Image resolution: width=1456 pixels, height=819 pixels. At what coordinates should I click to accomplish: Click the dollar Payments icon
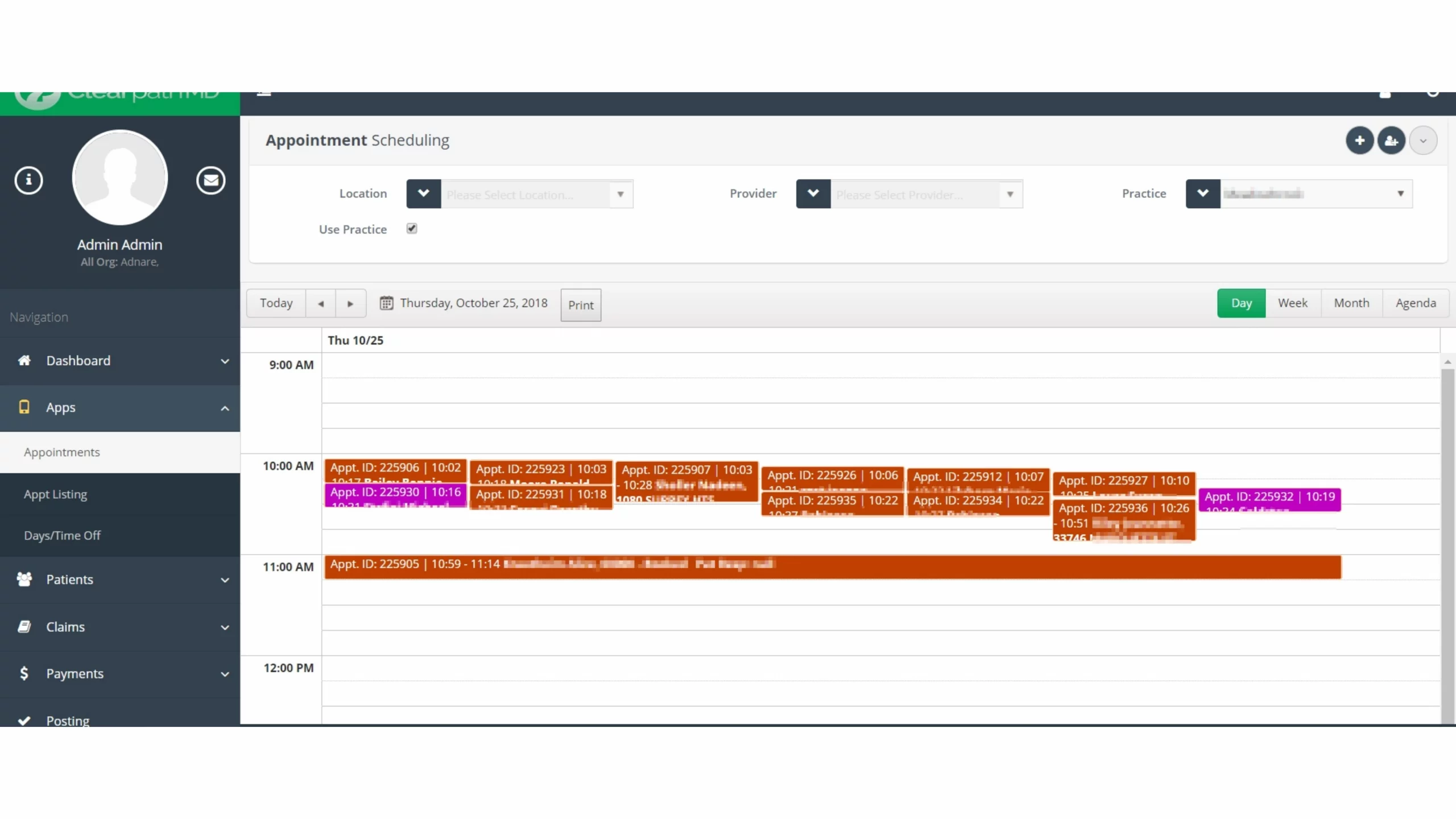pyautogui.click(x=24, y=673)
